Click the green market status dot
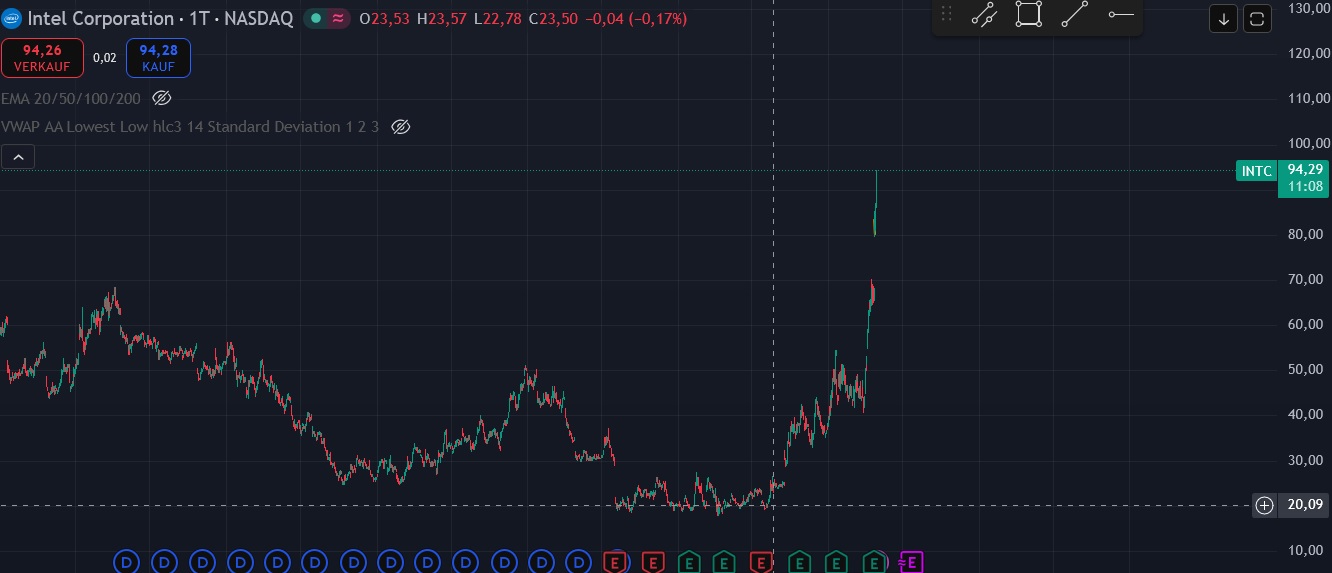1332x573 pixels. click(316, 18)
